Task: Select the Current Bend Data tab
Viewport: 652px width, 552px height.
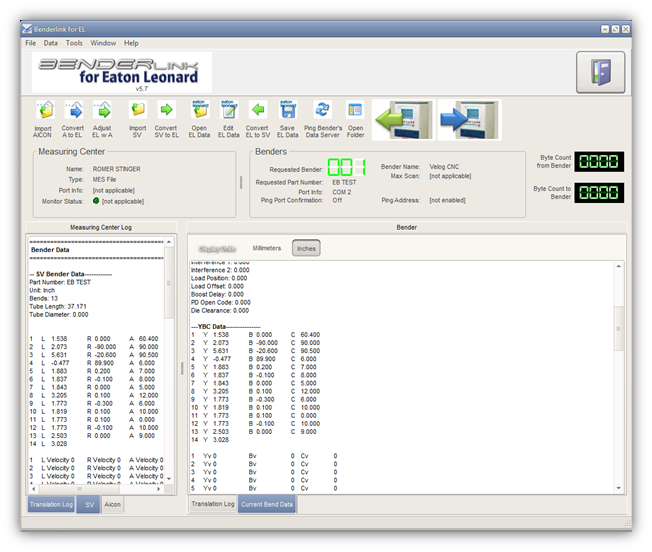Action: point(267,504)
